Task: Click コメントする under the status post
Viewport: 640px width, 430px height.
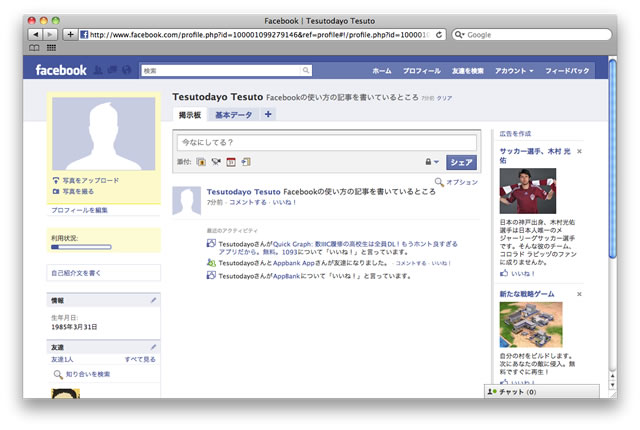Action: point(247,202)
